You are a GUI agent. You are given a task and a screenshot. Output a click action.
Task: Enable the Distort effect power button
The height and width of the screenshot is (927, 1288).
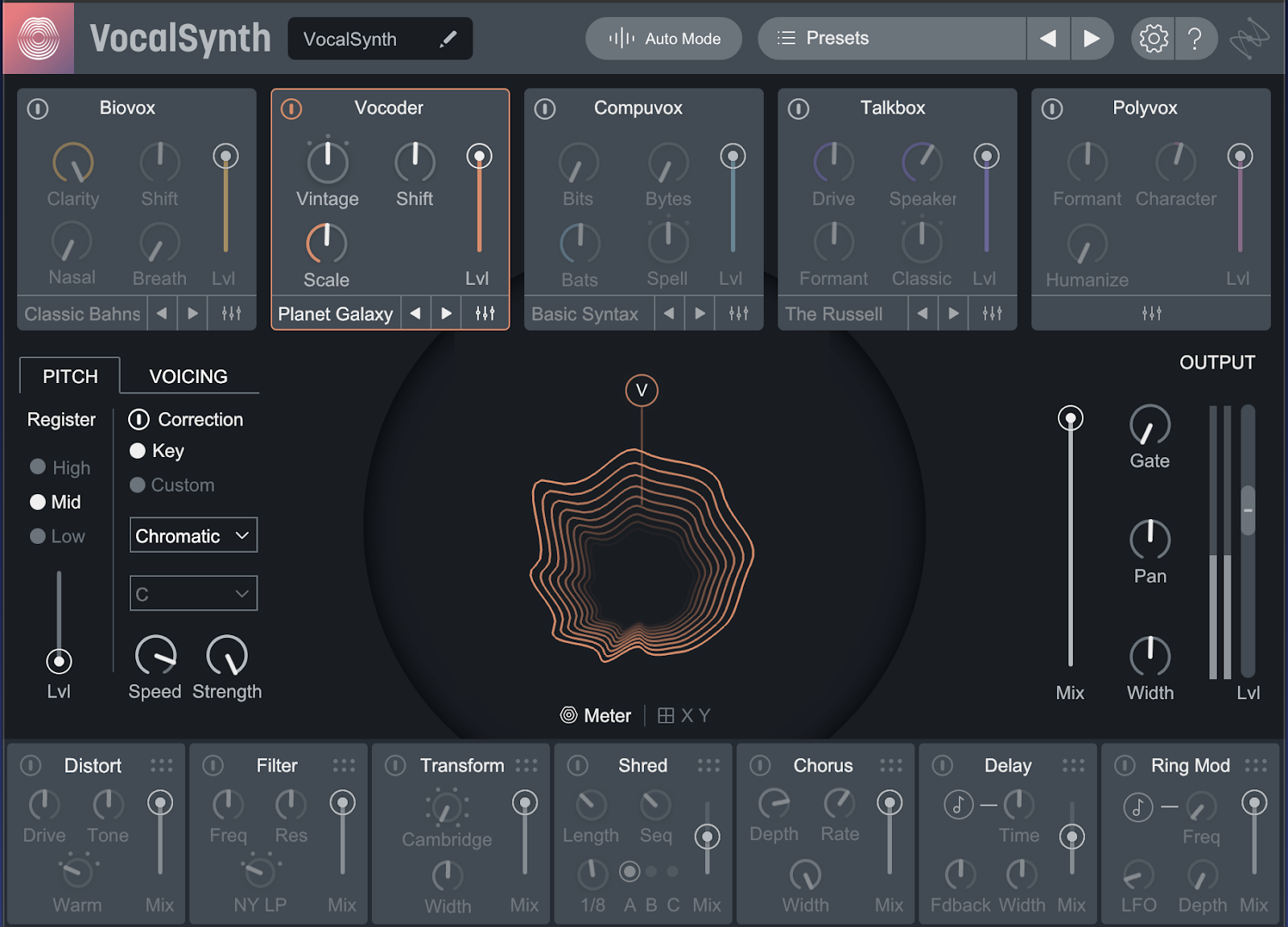point(31,765)
